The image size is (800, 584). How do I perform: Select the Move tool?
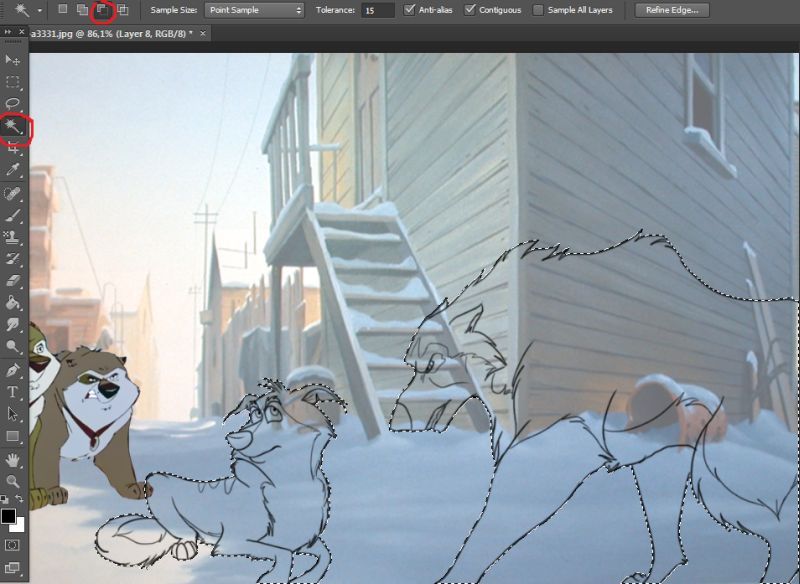coord(12,60)
